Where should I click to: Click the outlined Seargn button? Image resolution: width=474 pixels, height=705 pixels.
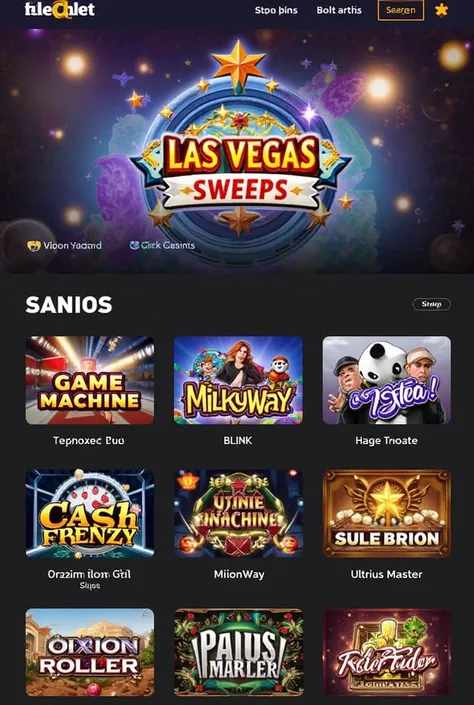401,10
